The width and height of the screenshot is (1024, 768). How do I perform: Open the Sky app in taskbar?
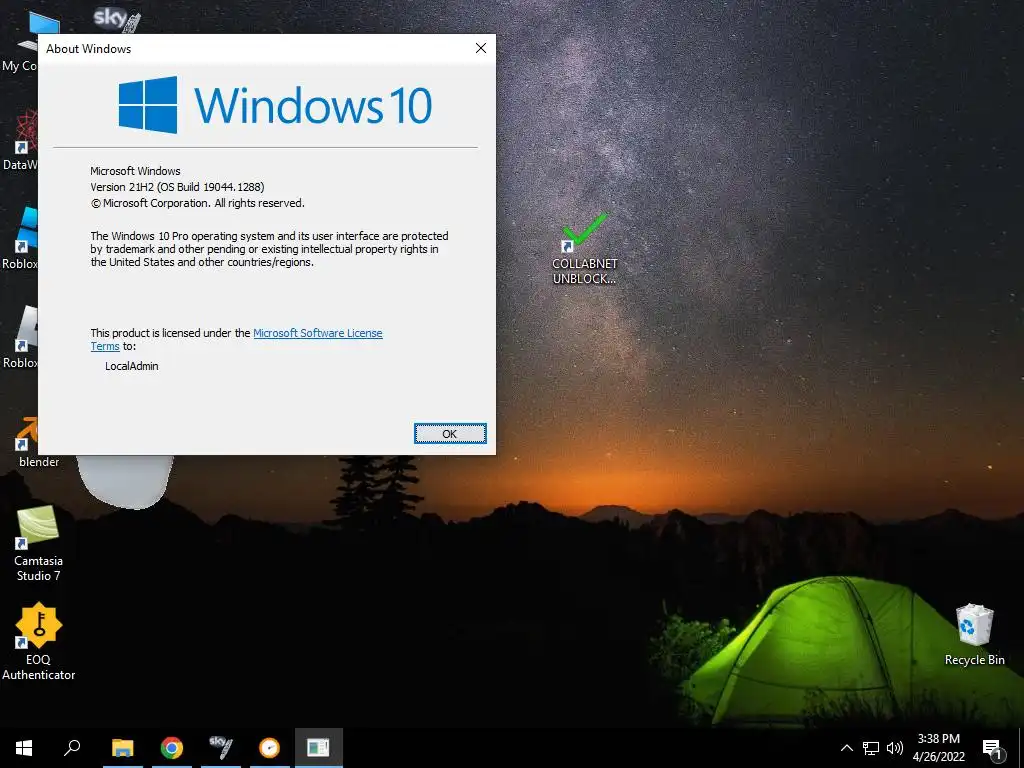[221, 748]
